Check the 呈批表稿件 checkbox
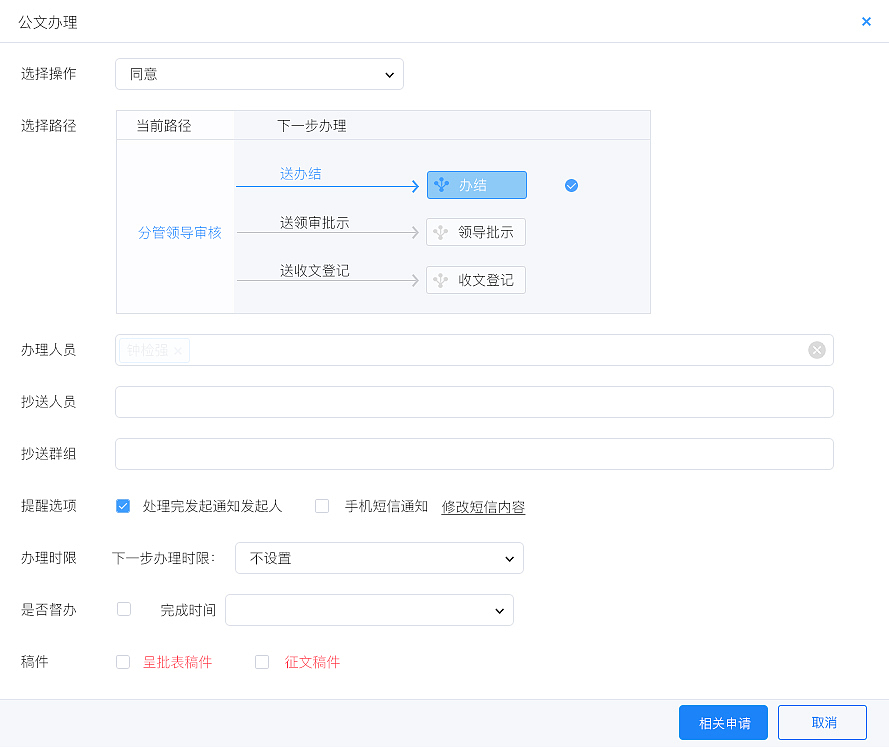 (x=123, y=662)
